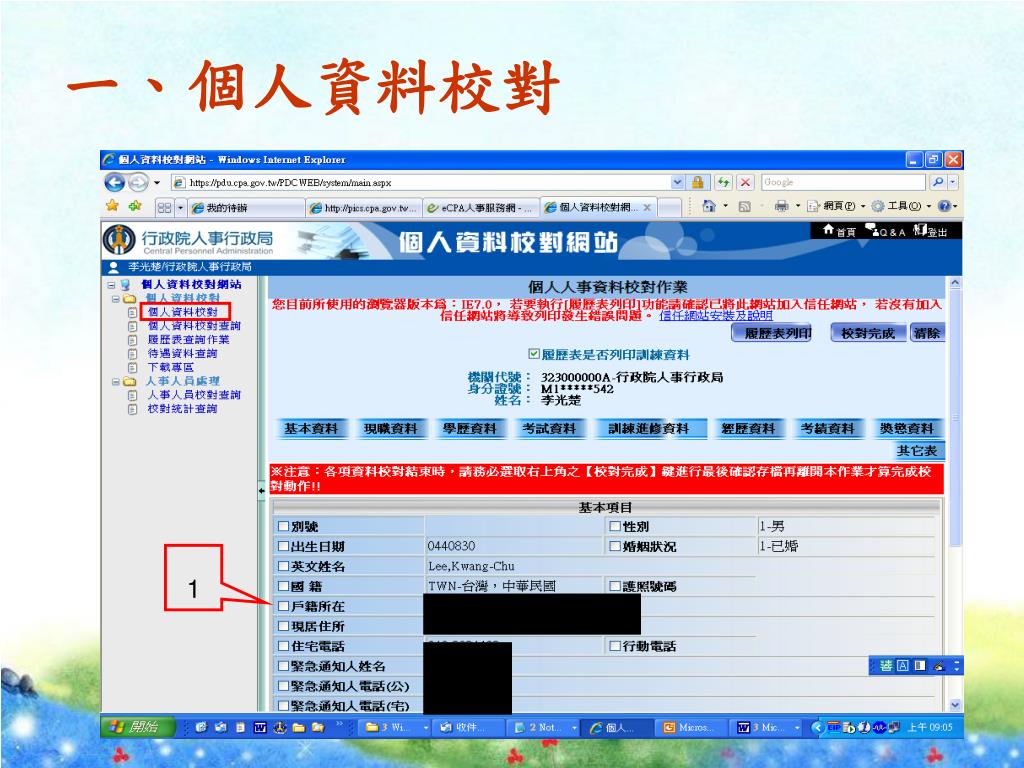Image resolution: width=1024 pixels, height=768 pixels.
Task: Open the Micros... PowerPoint taskbar item
Action: (x=691, y=727)
